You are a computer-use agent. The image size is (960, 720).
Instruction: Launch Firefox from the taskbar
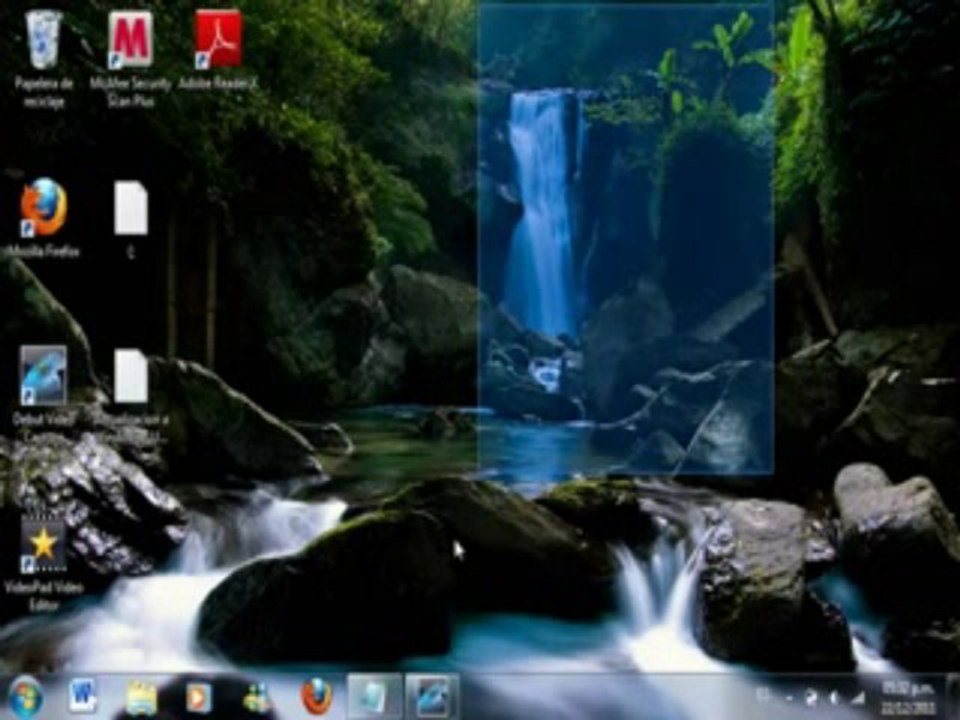coord(316,697)
